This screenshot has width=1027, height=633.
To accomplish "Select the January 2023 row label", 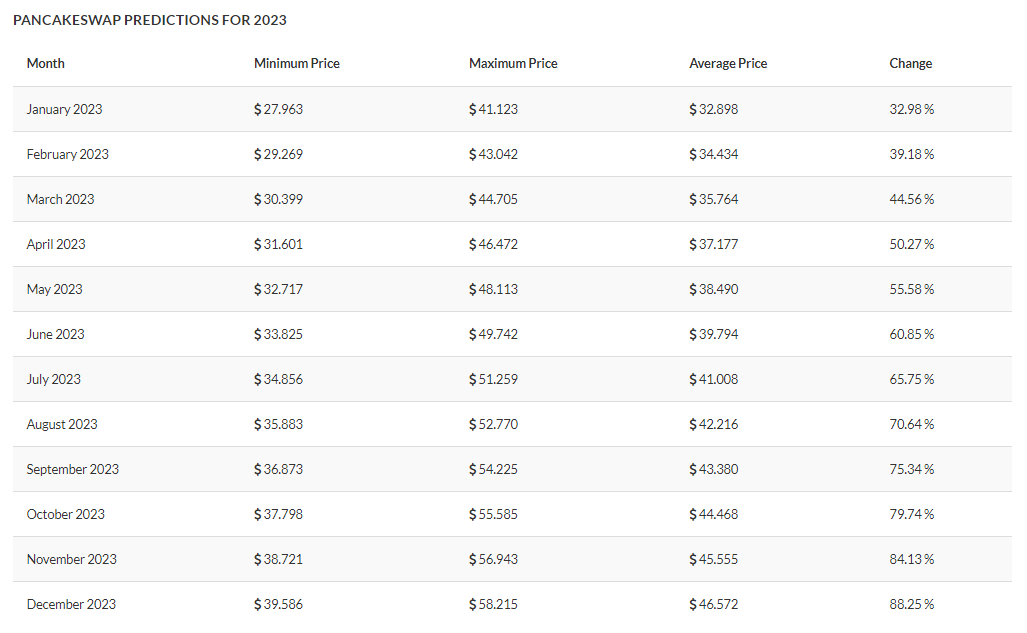I will (x=64, y=109).
